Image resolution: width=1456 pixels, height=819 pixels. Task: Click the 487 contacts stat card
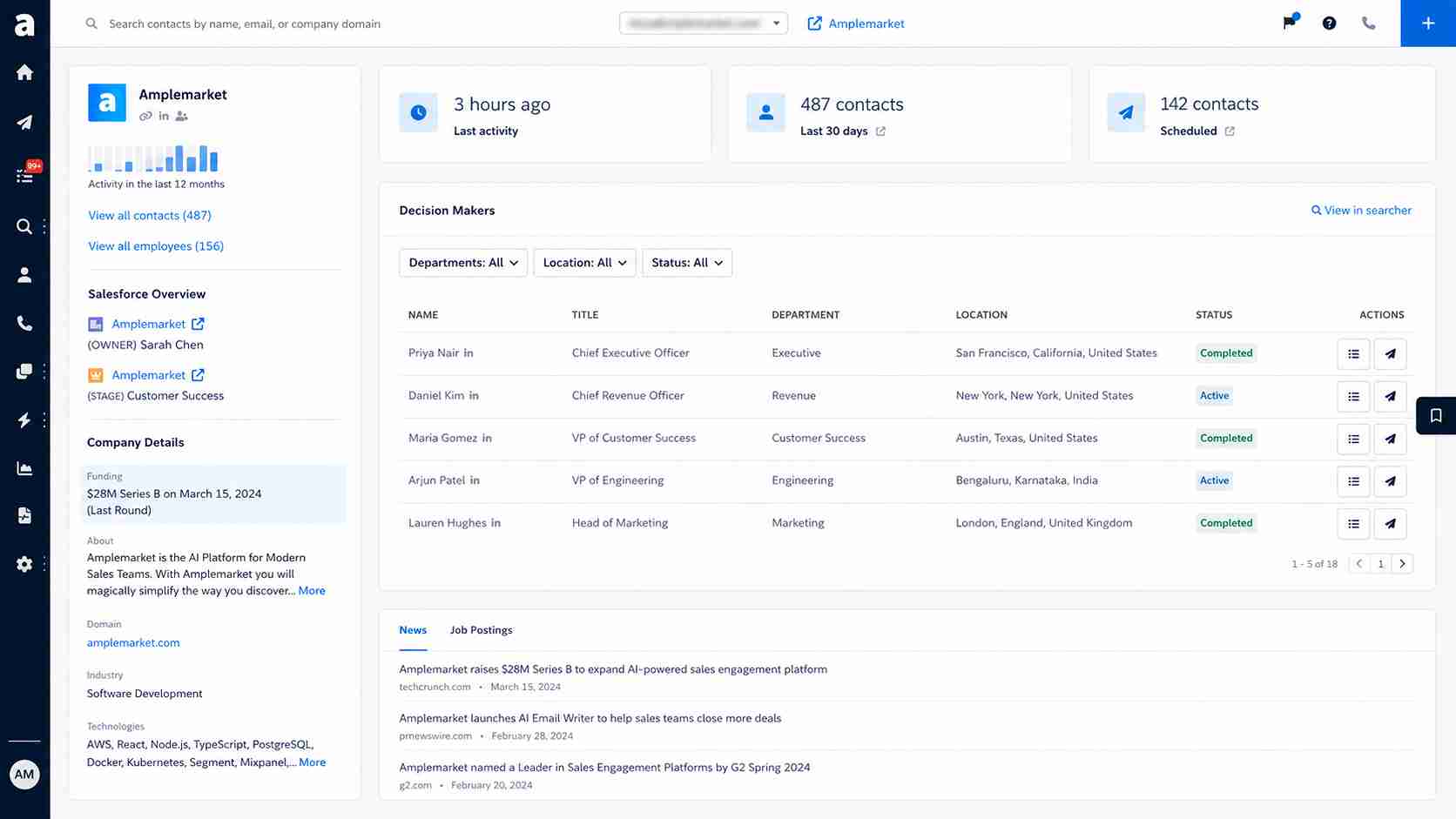(x=900, y=114)
